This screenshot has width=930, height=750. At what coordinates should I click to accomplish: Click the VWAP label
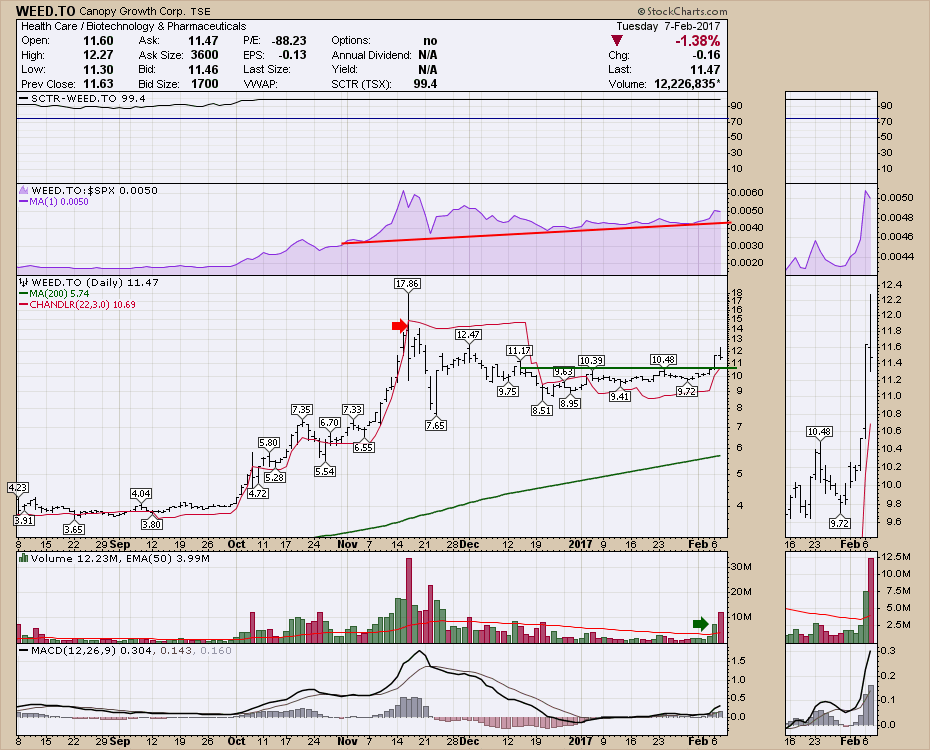coord(260,84)
